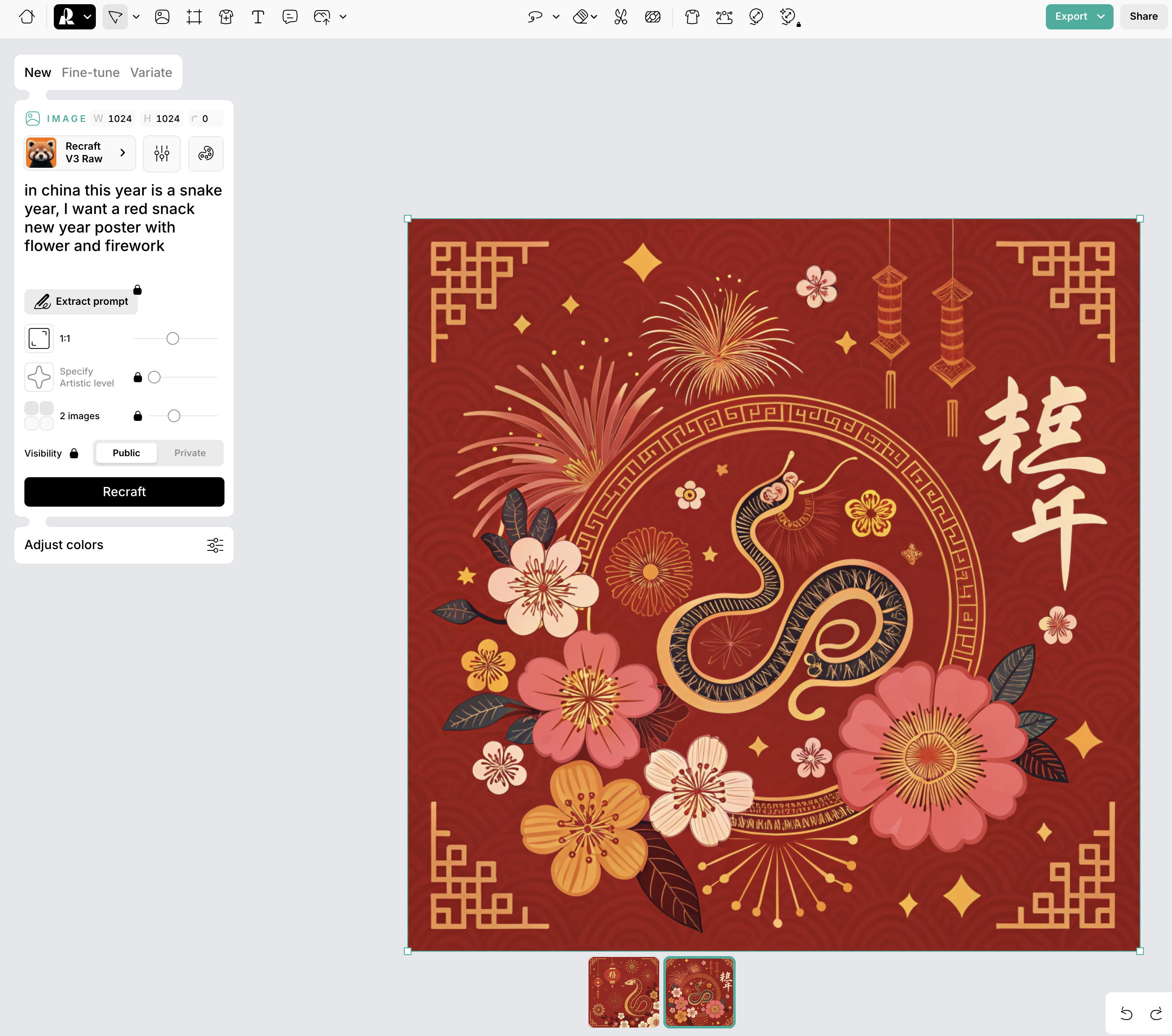Open the color palette settings icon
1172x1036 pixels.
(x=206, y=153)
